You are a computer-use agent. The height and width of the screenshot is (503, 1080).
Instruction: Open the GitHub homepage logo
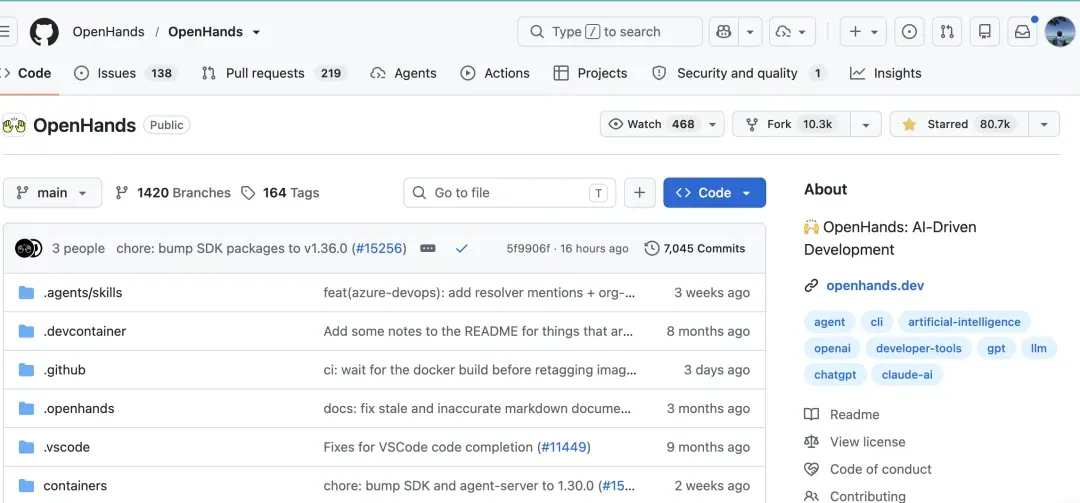[x=44, y=32]
